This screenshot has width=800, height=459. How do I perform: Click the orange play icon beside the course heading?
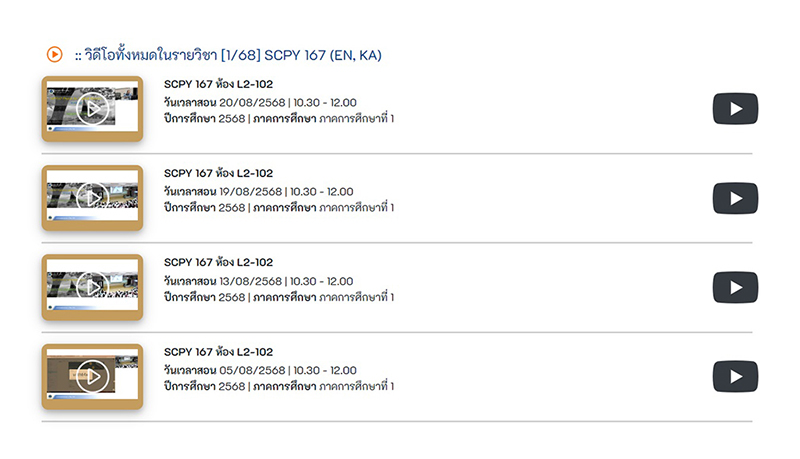coord(55,54)
